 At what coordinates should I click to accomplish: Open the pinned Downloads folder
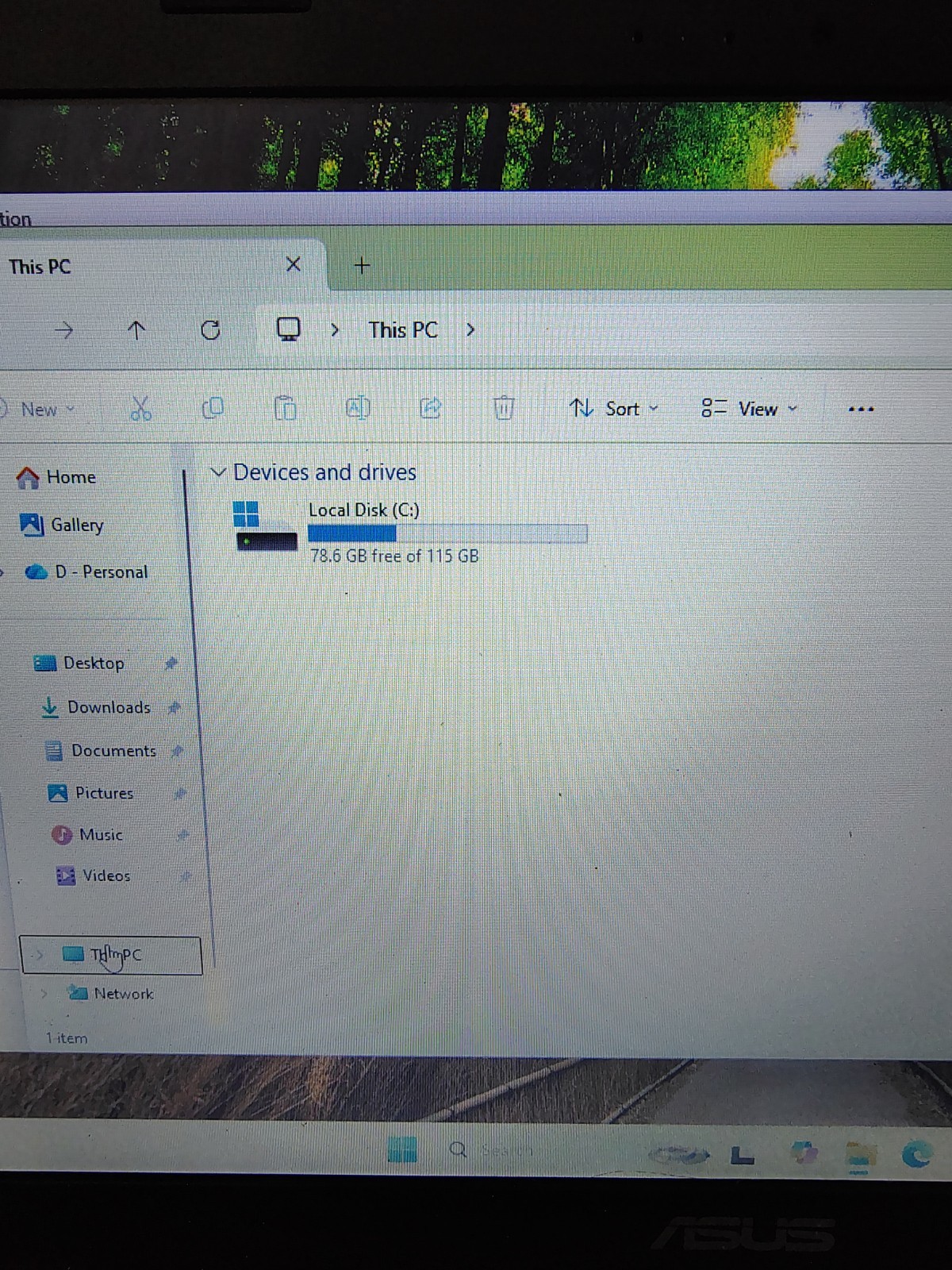point(96,706)
